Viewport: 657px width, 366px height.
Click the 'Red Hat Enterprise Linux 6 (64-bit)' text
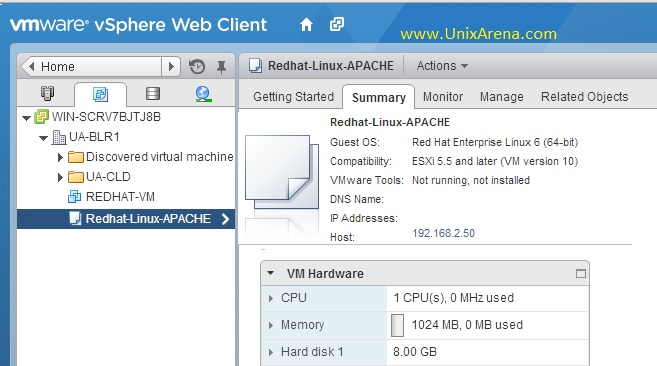495,142
